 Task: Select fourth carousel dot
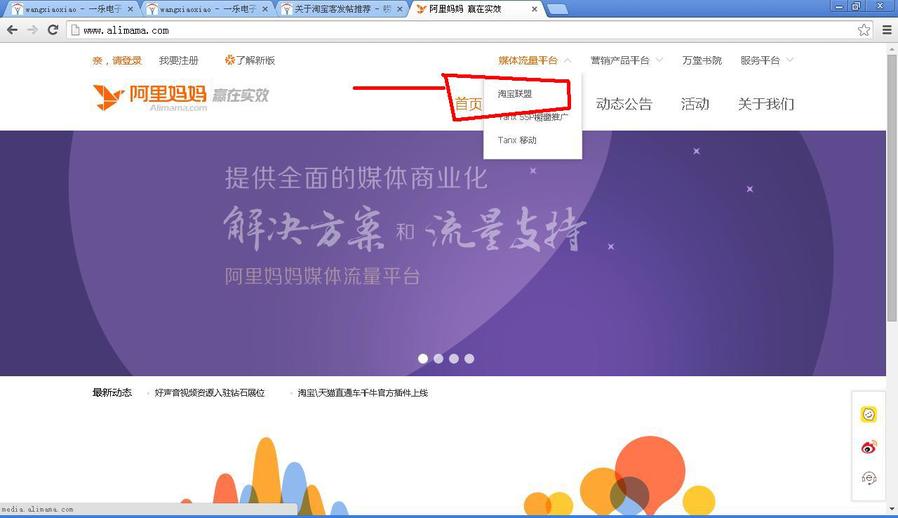[x=469, y=358]
